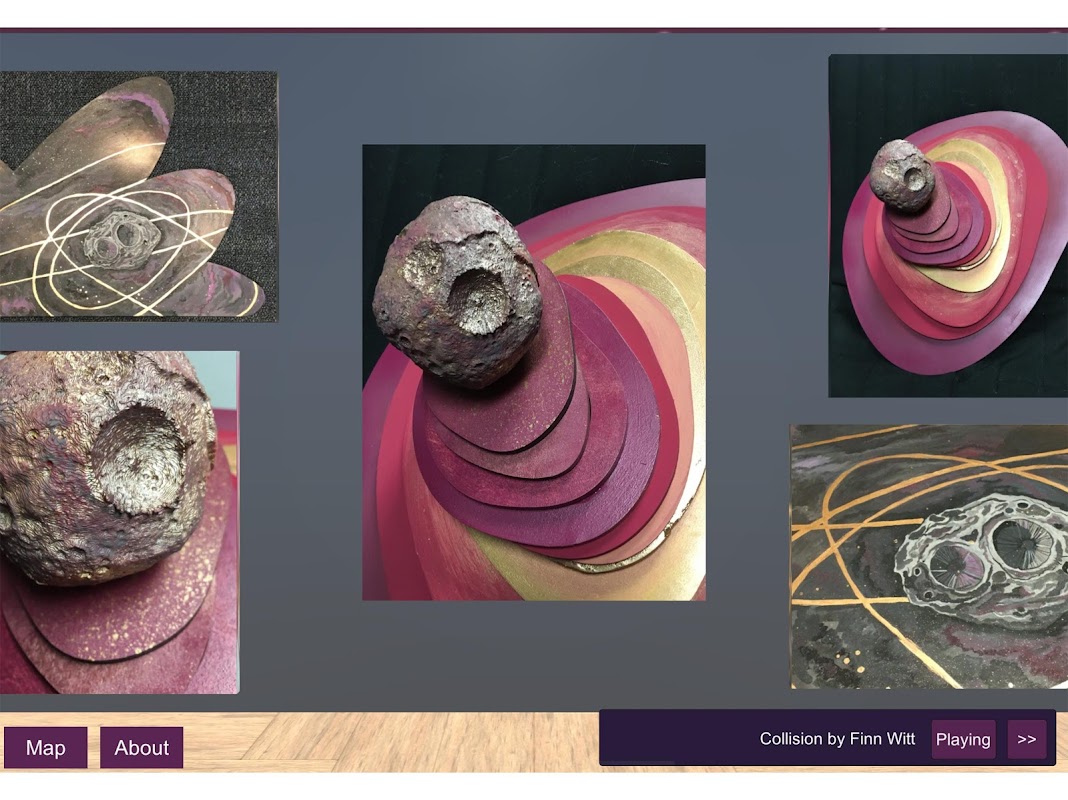Open the About page button
The height and width of the screenshot is (800, 1068).
click(142, 747)
